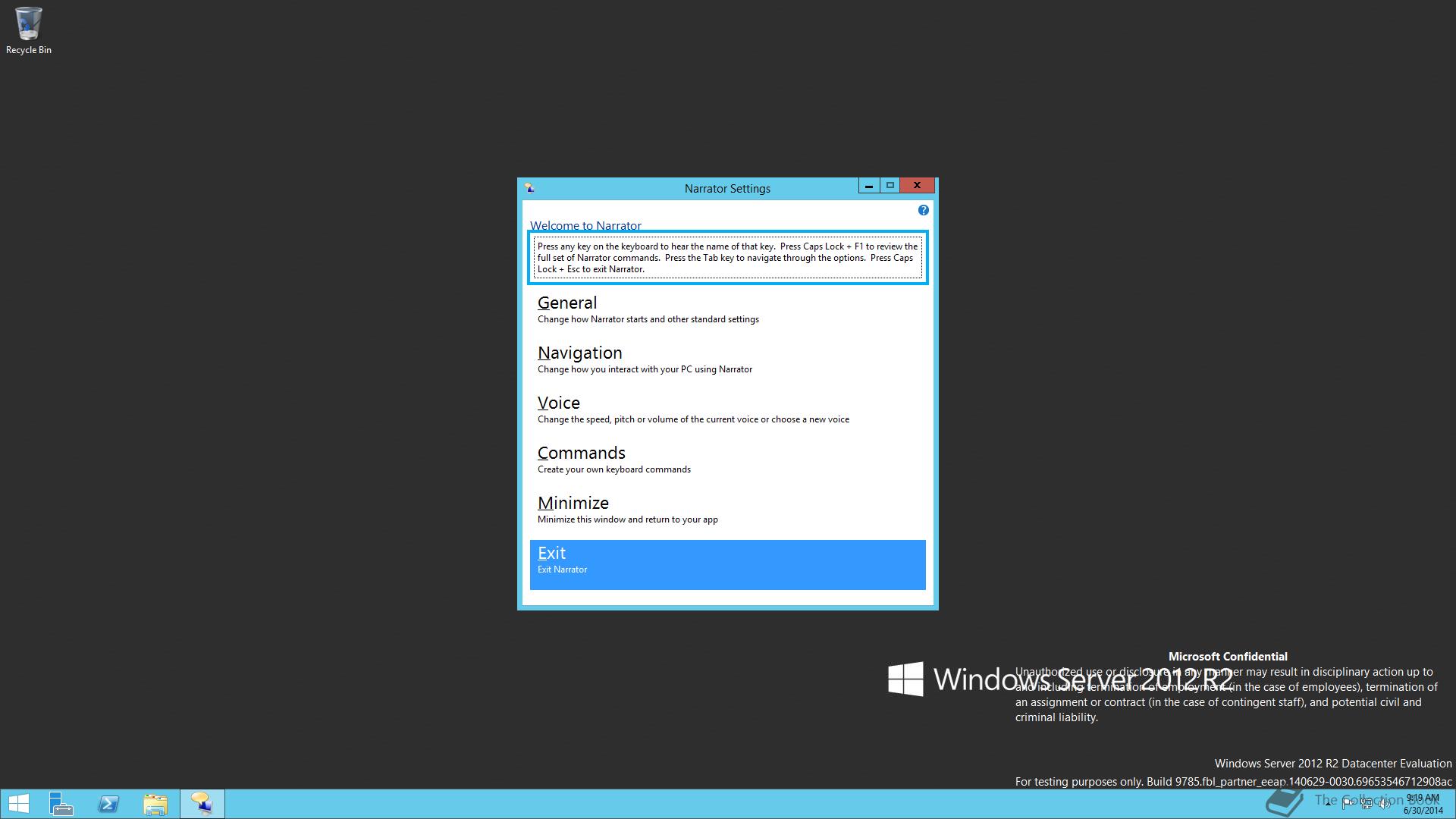
Task: Close the Narrator Settings window
Action: pyautogui.click(x=918, y=186)
